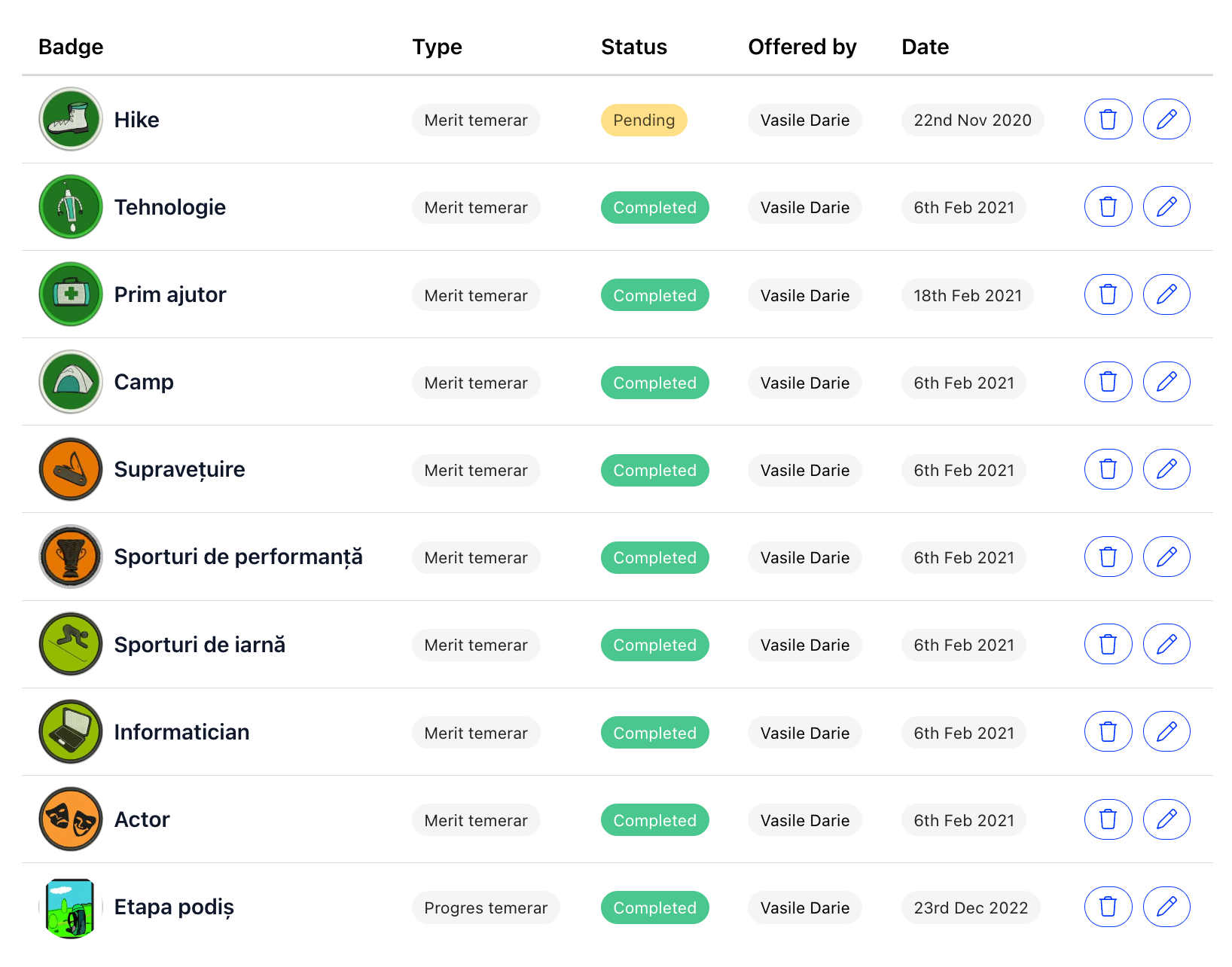Click the Pending status tag
Viewport: 1232px width, 967px height.
tap(644, 120)
